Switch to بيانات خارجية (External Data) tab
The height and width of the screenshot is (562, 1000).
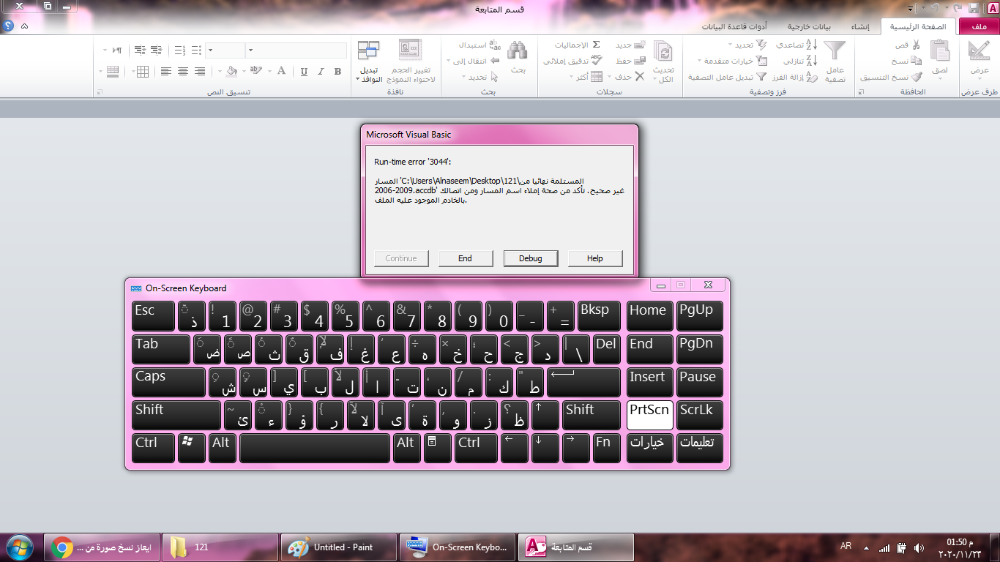click(809, 26)
